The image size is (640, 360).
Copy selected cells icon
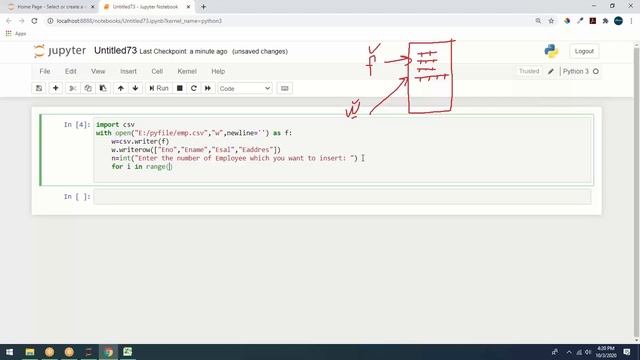88,88
